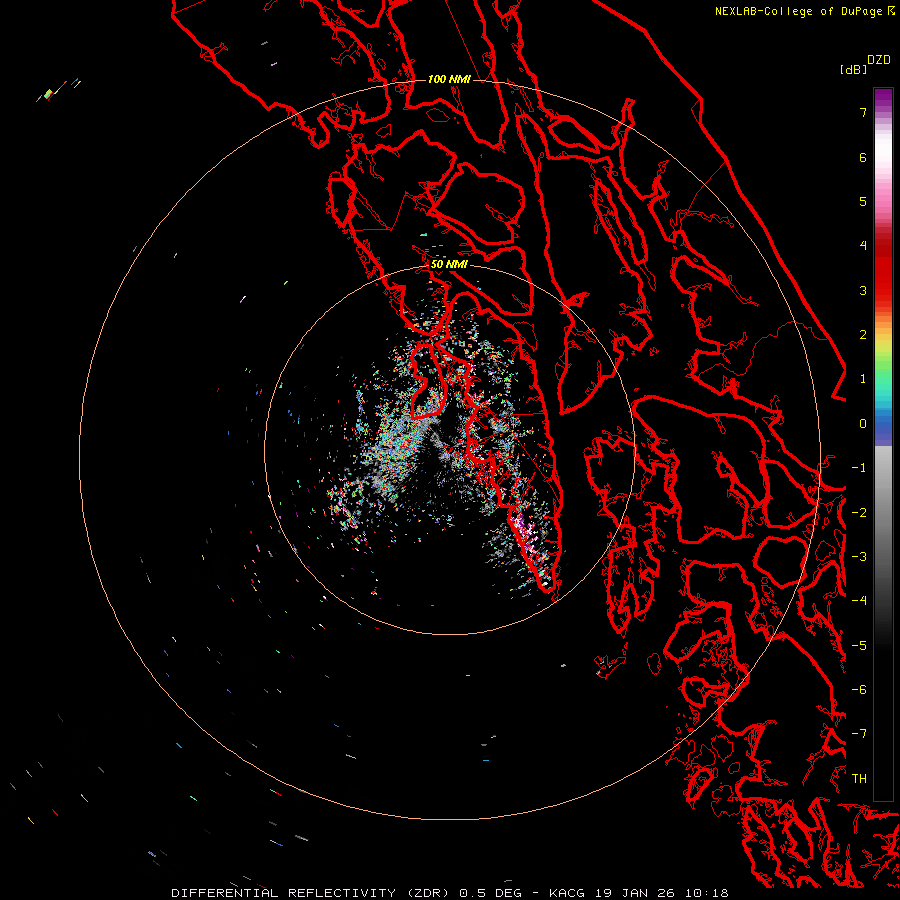Click the 4 dB tick label

863,246
